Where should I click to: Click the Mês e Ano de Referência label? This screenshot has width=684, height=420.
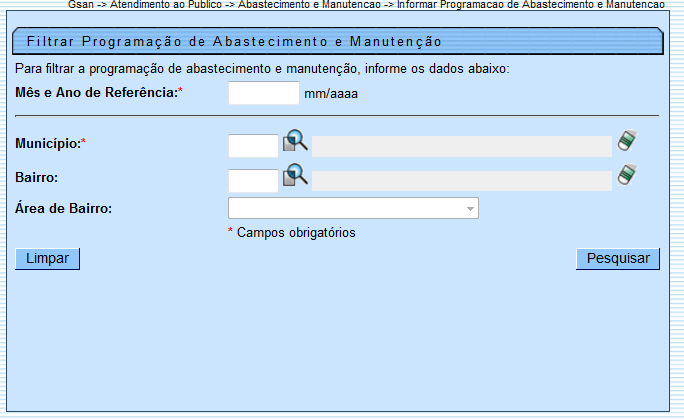click(99, 93)
